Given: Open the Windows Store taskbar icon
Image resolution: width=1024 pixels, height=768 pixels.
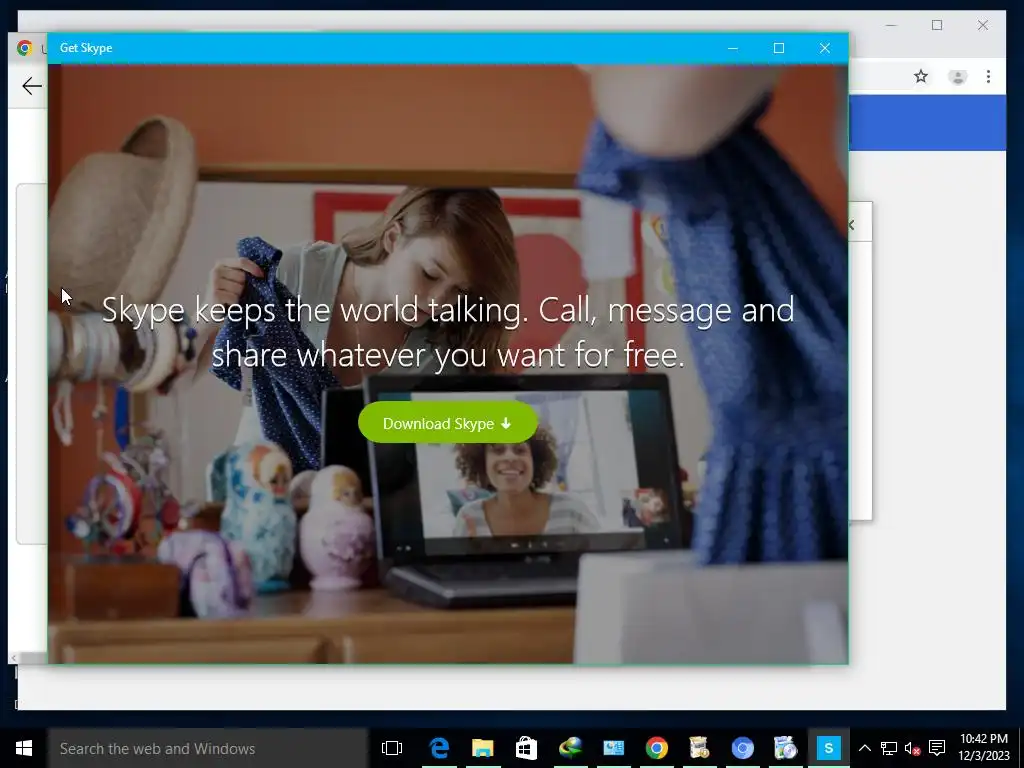Looking at the screenshot, I should tap(526, 748).
